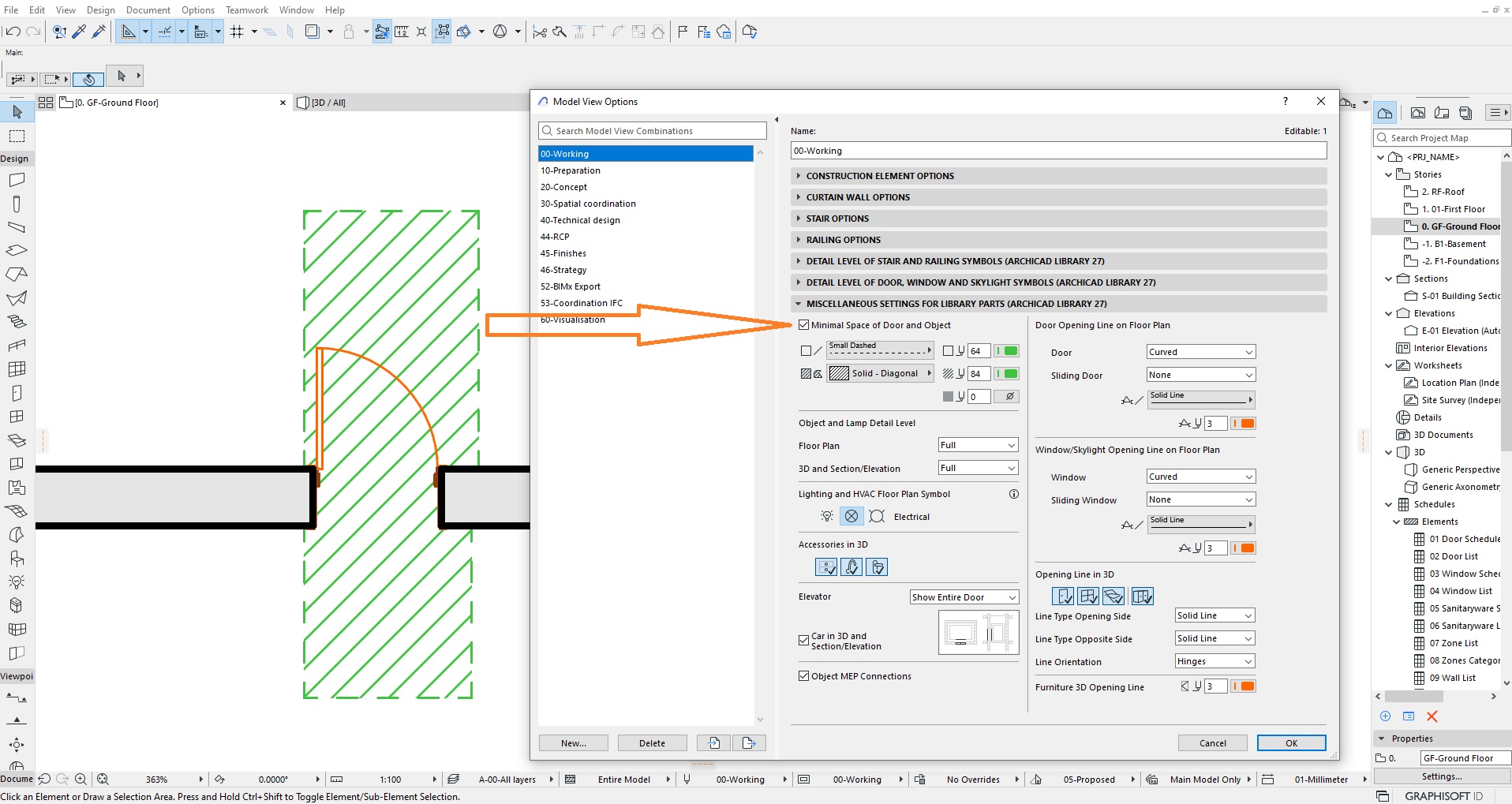Toggle Car in 3D and Section/Elevation checkbox
Image resolution: width=1512 pixels, height=804 pixels.
pyautogui.click(x=804, y=641)
